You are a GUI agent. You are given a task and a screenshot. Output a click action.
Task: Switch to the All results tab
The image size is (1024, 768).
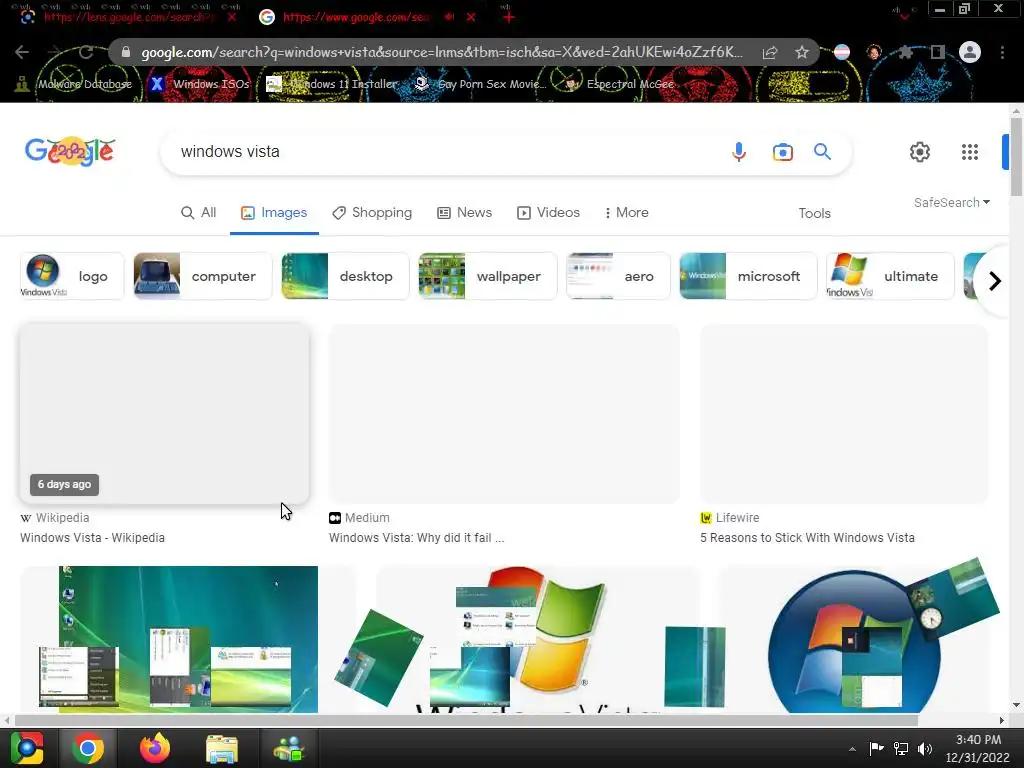pyautogui.click(x=199, y=213)
